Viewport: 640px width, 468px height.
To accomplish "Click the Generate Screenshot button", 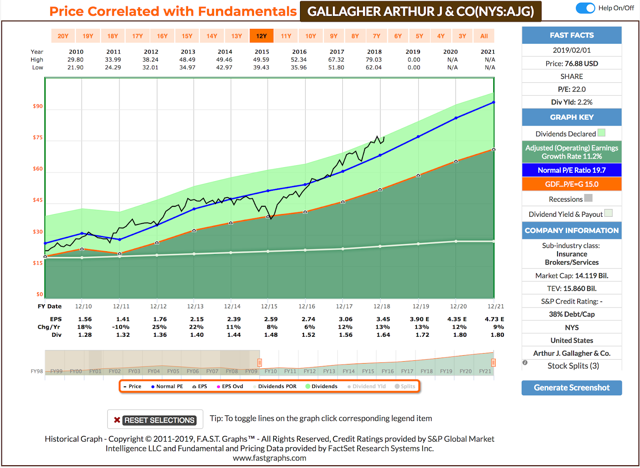I will click(571, 388).
